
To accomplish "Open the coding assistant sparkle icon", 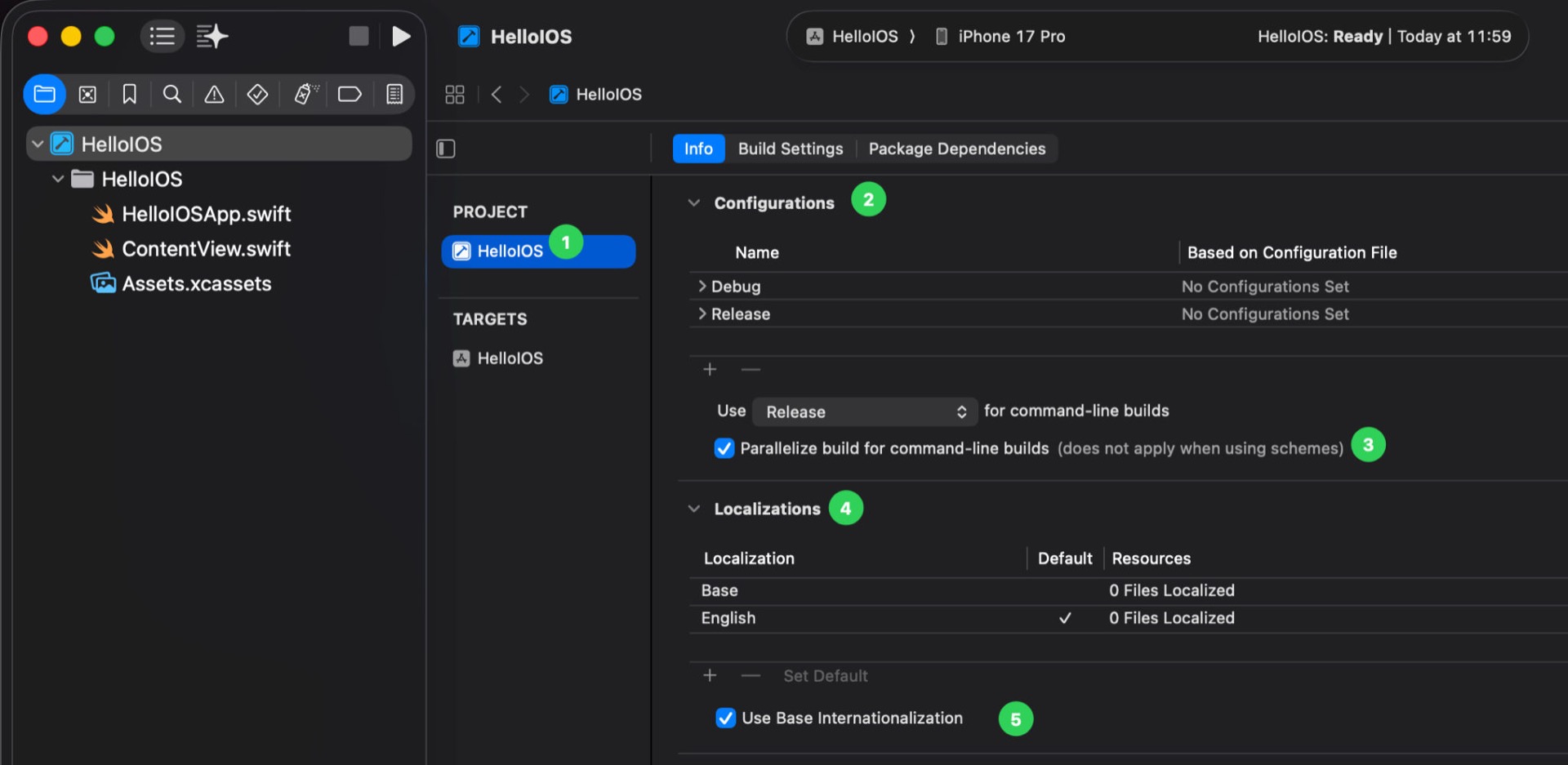I will click(212, 36).
